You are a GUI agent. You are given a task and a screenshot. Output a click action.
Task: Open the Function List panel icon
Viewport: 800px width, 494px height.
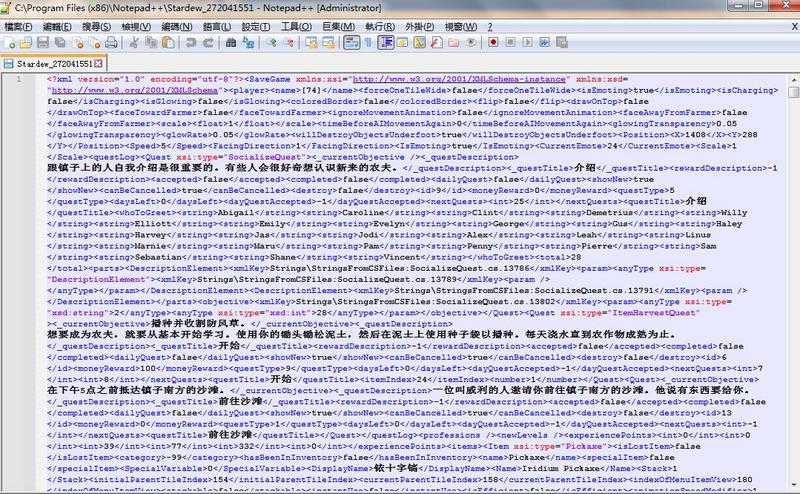tap(437, 43)
